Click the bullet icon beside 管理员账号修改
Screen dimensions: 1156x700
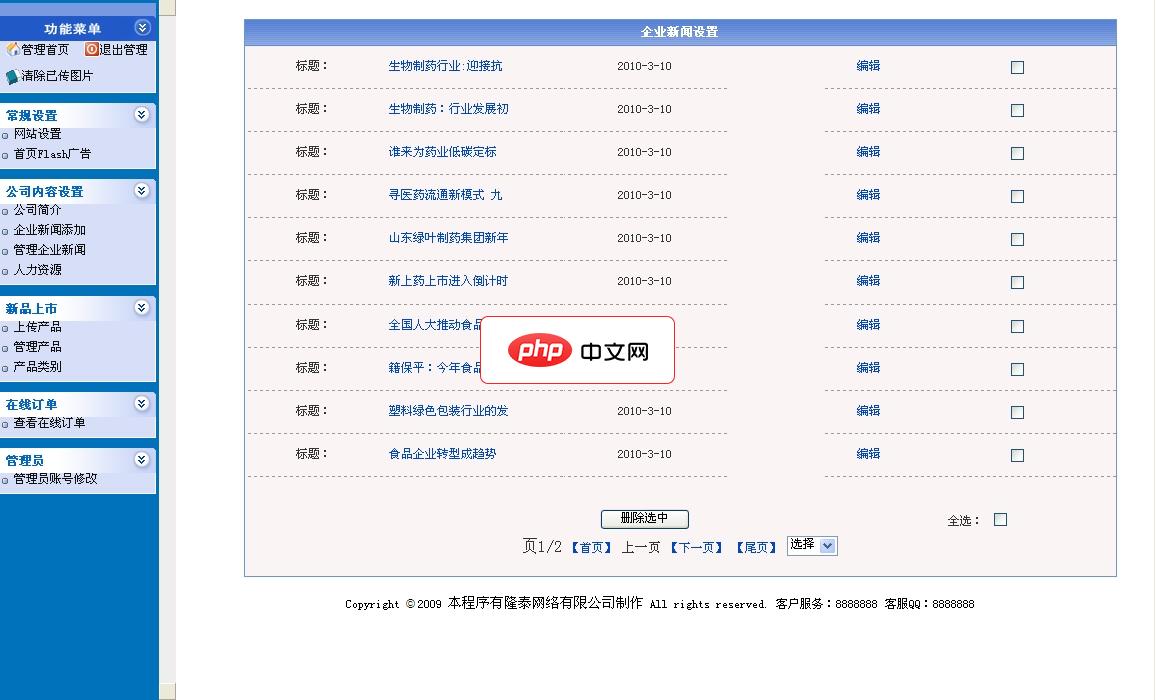(x=5, y=480)
